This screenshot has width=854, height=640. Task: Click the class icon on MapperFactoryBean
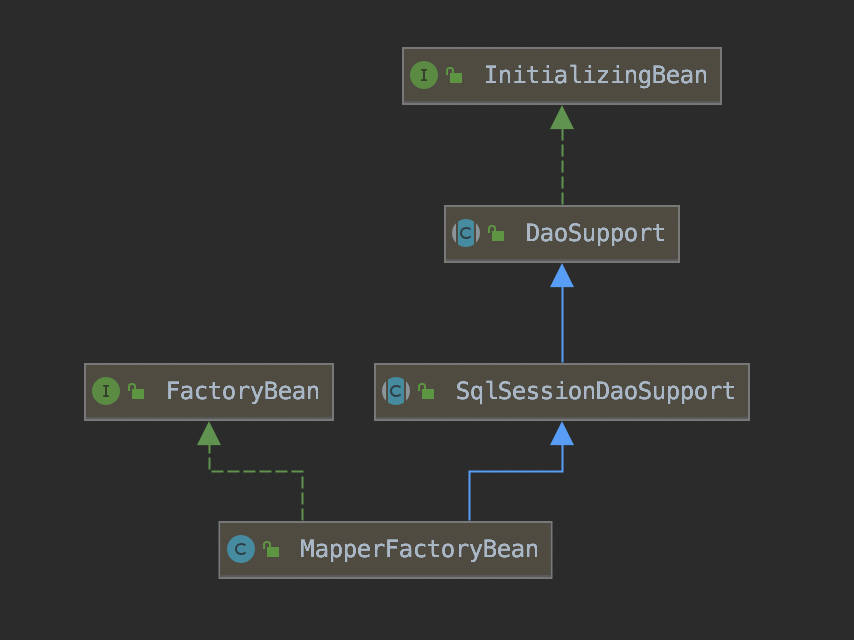pos(240,549)
